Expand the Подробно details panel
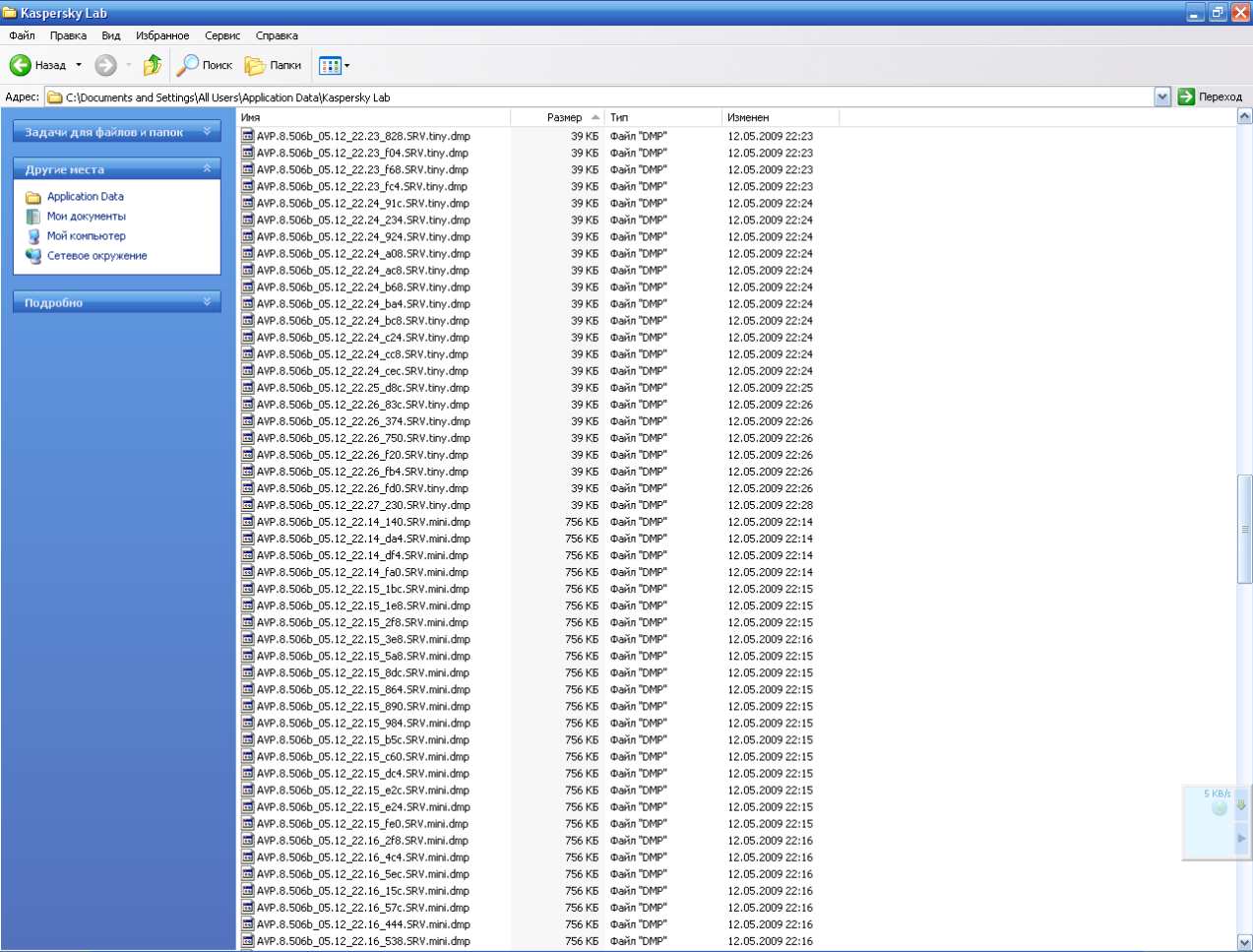The image size is (1253, 952). click(x=207, y=302)
